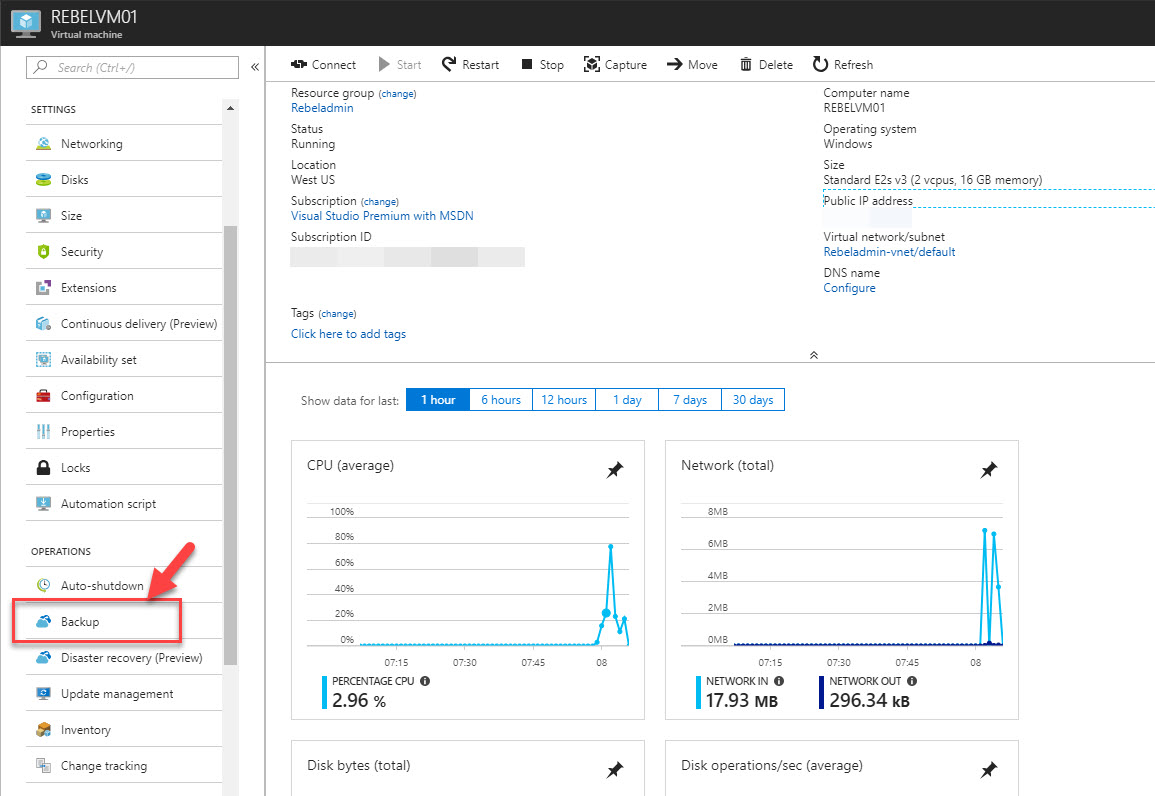Open the Rebeladmin resource group link
The width and height of the screenshot is (1155, 796).
(x=322, y=108)
